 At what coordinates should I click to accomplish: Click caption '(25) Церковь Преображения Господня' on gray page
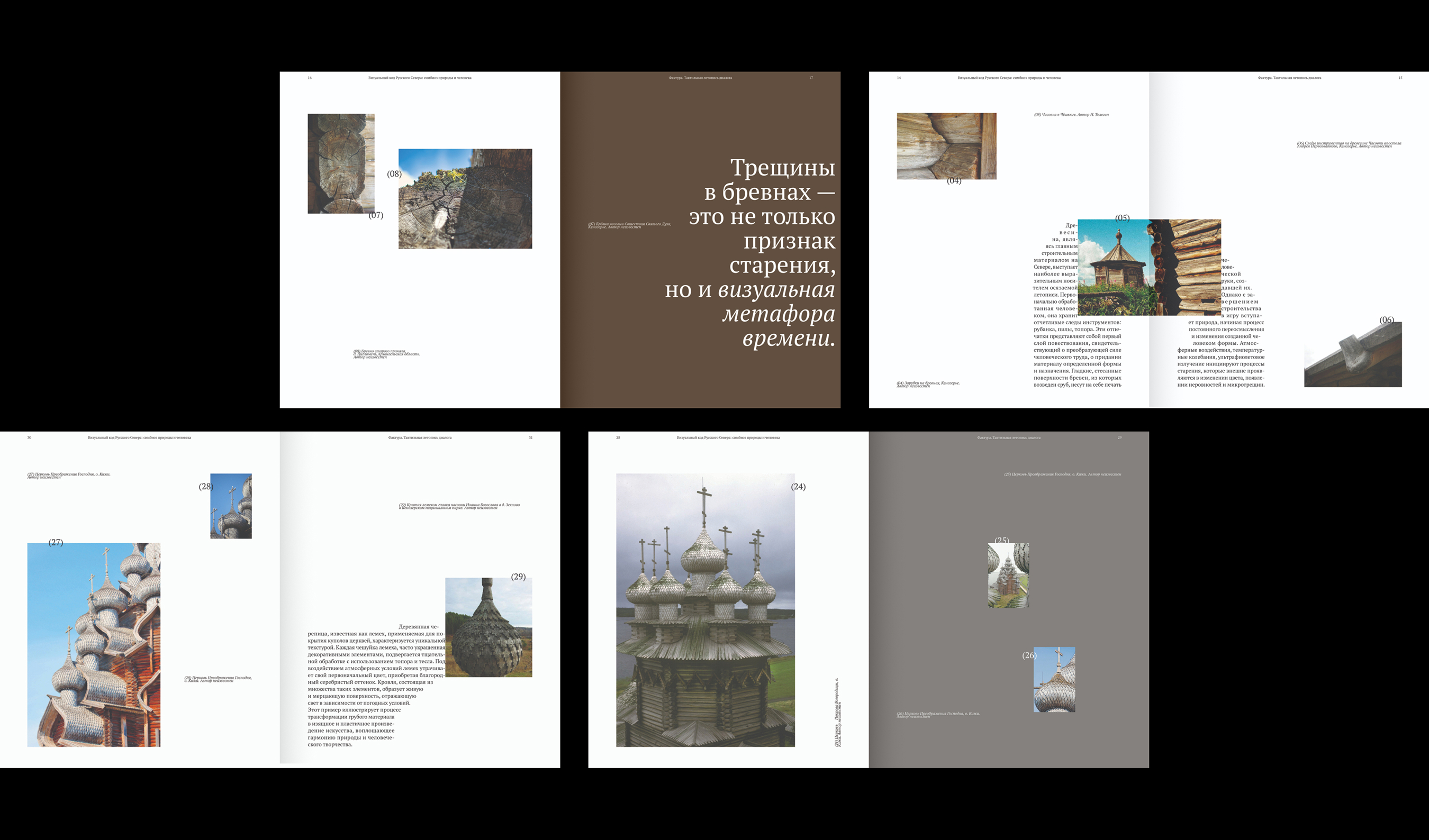coord(1063,474)
